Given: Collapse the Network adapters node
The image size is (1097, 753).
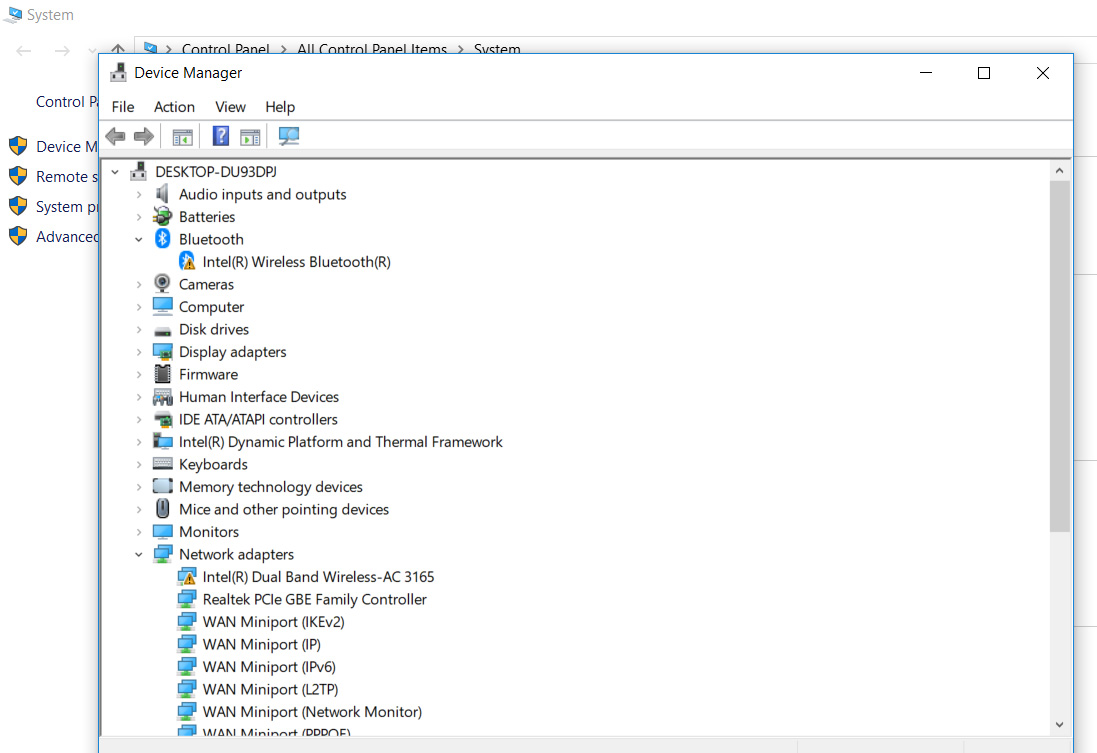Looking at the screenshot, I should (x=139, y=554).
